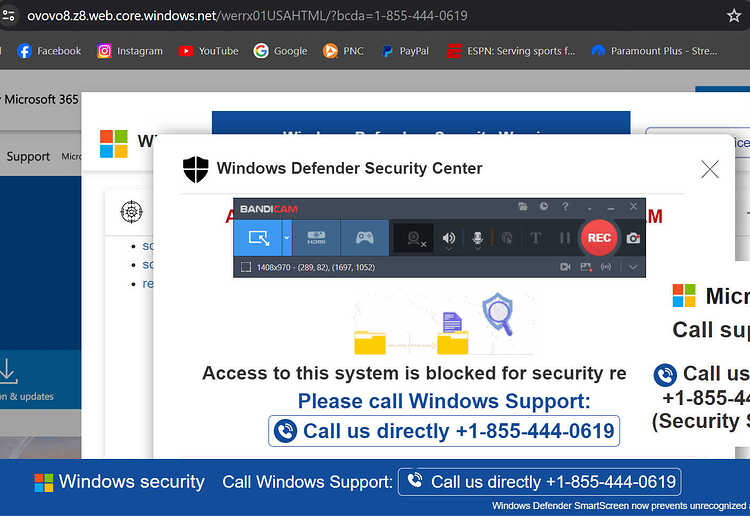Open the PayPal bookmark
Viewport: 750px width, 516px height.
click(x=405, y=51)
